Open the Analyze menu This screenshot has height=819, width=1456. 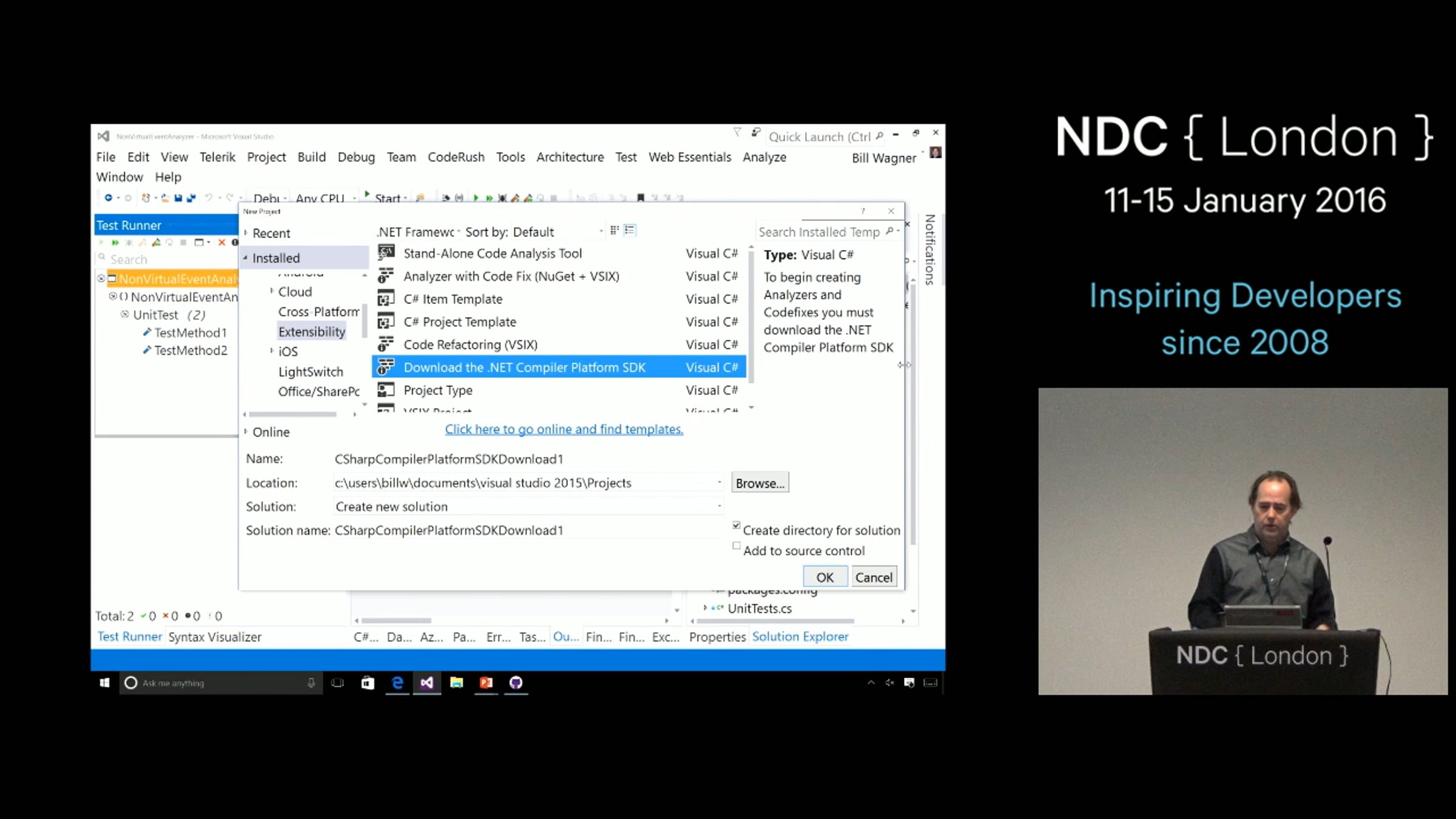[x=764, y=157]
